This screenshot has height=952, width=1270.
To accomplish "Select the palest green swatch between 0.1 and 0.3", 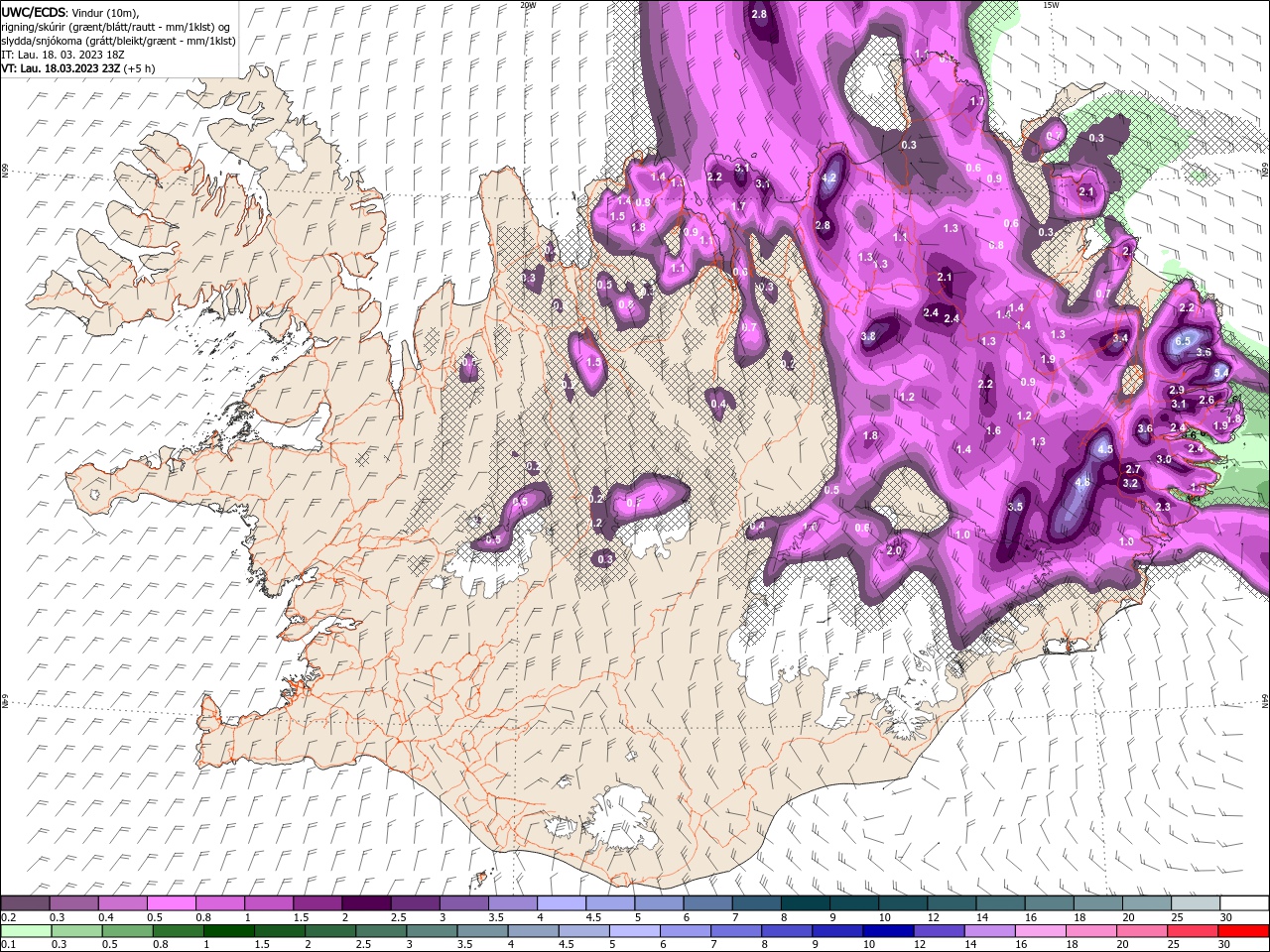I will pos(27,930).
